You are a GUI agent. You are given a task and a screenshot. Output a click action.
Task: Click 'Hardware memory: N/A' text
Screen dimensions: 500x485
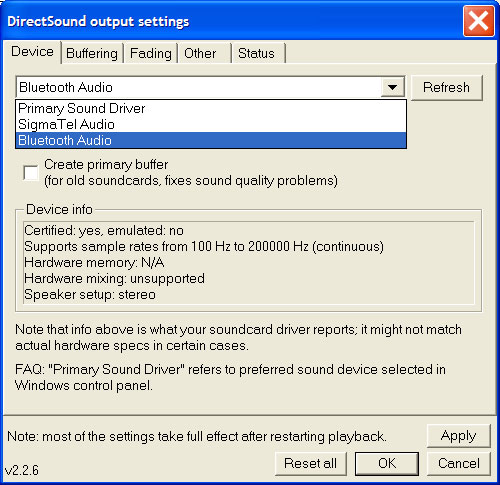click(x=94, y=263)
